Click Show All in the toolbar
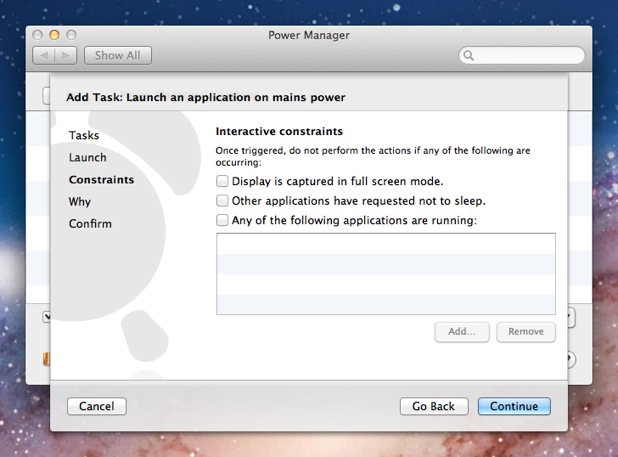The width and height of the screenshot is (618, 457). pos(118,56)
